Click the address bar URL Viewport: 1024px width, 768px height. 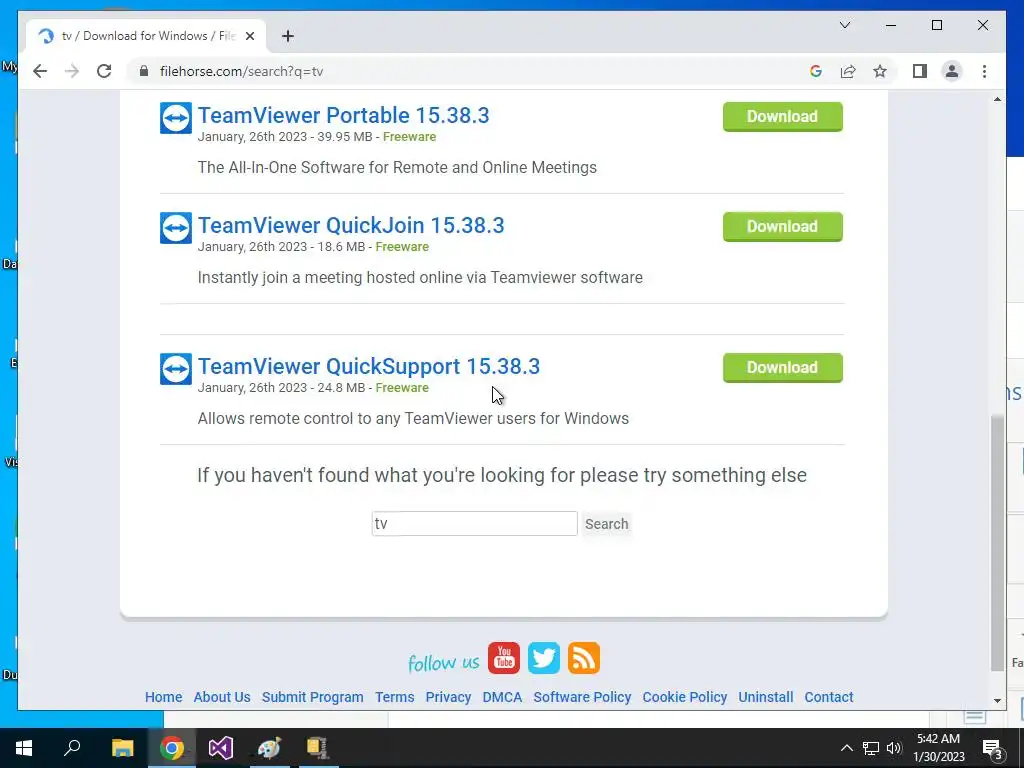[242, 71]
